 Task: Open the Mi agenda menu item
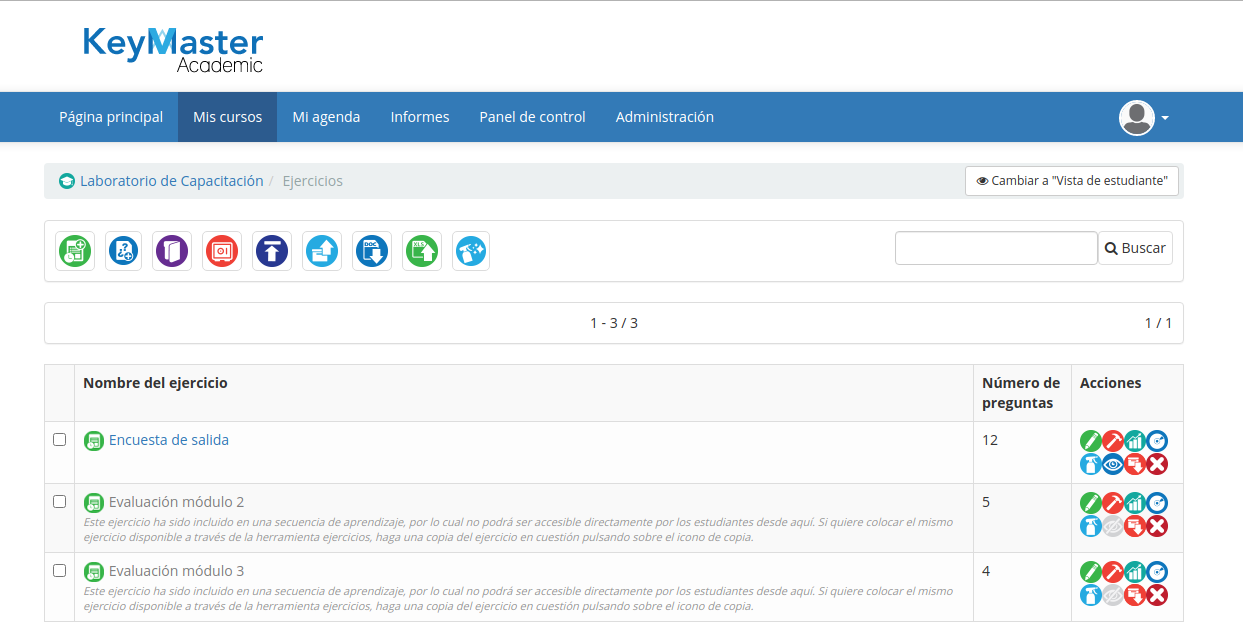point(326,117)
